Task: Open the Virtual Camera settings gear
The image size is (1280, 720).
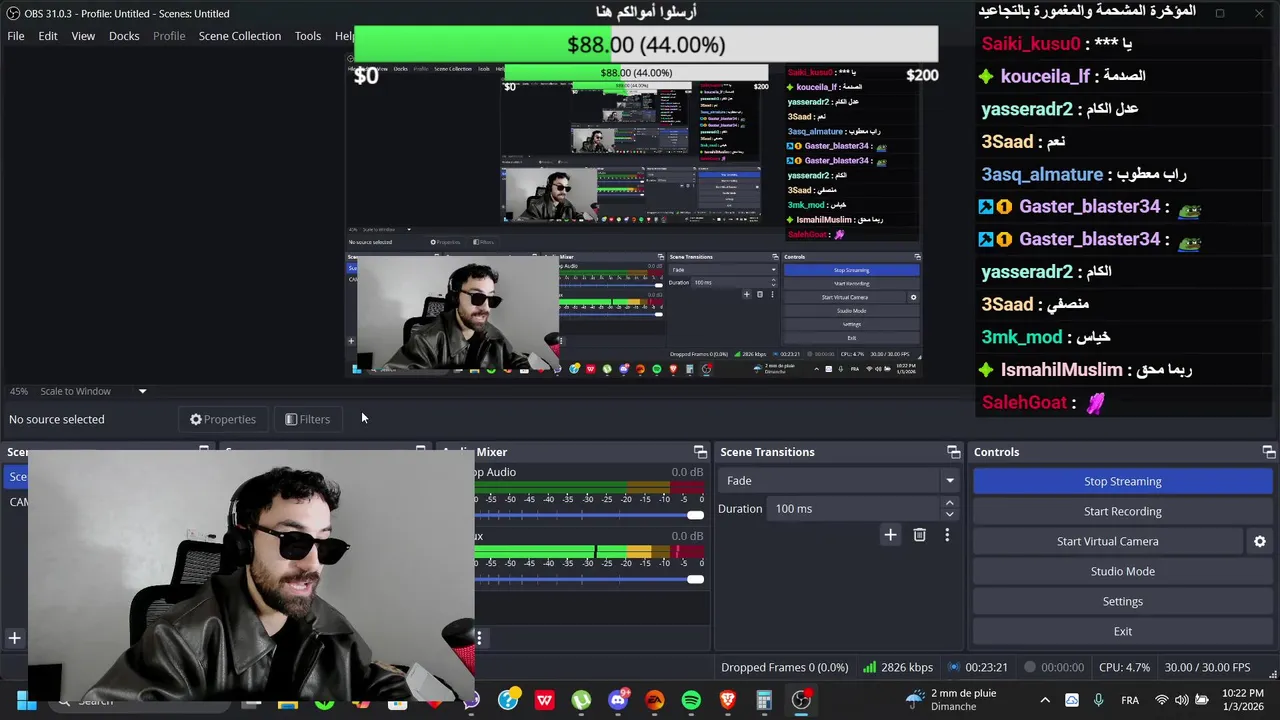Action: pyautogui.click(x=1260, y=541)
